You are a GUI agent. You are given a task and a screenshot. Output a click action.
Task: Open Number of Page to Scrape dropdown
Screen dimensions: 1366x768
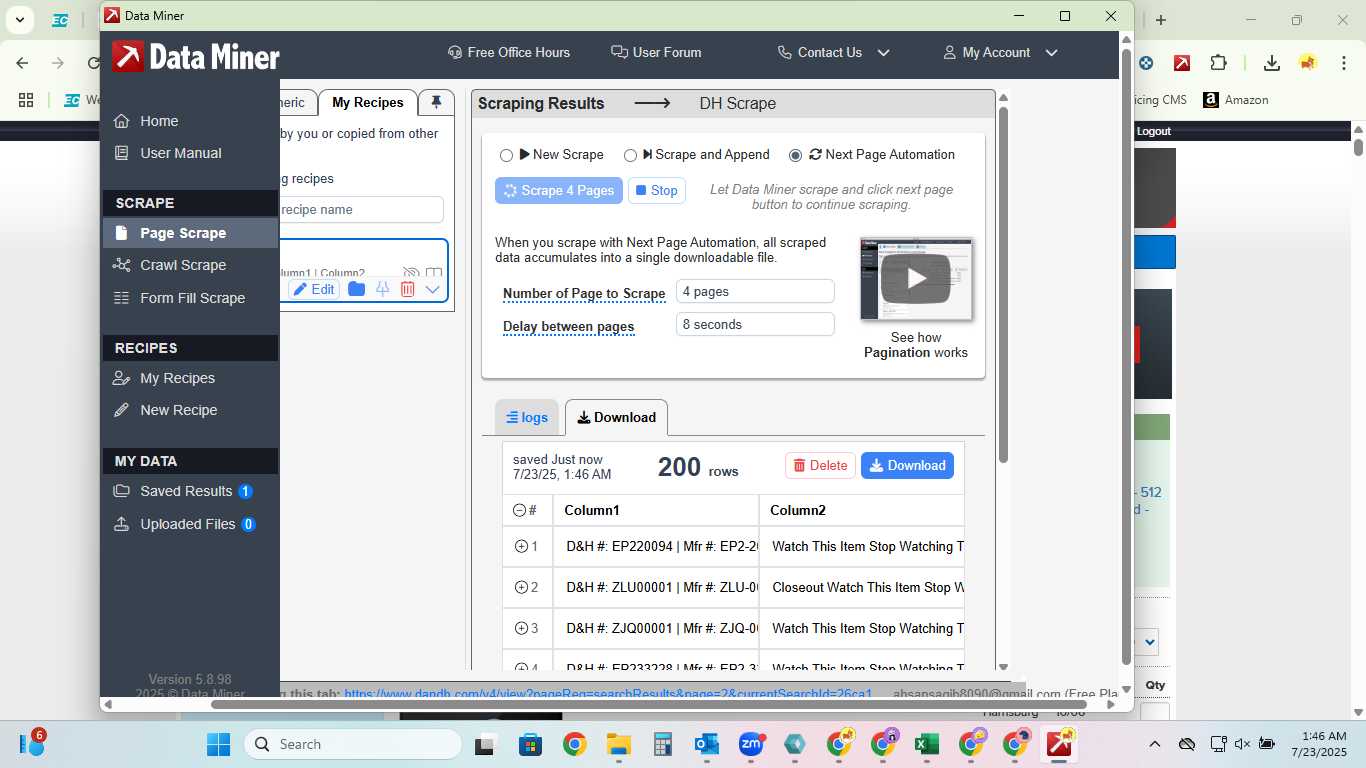755,291
